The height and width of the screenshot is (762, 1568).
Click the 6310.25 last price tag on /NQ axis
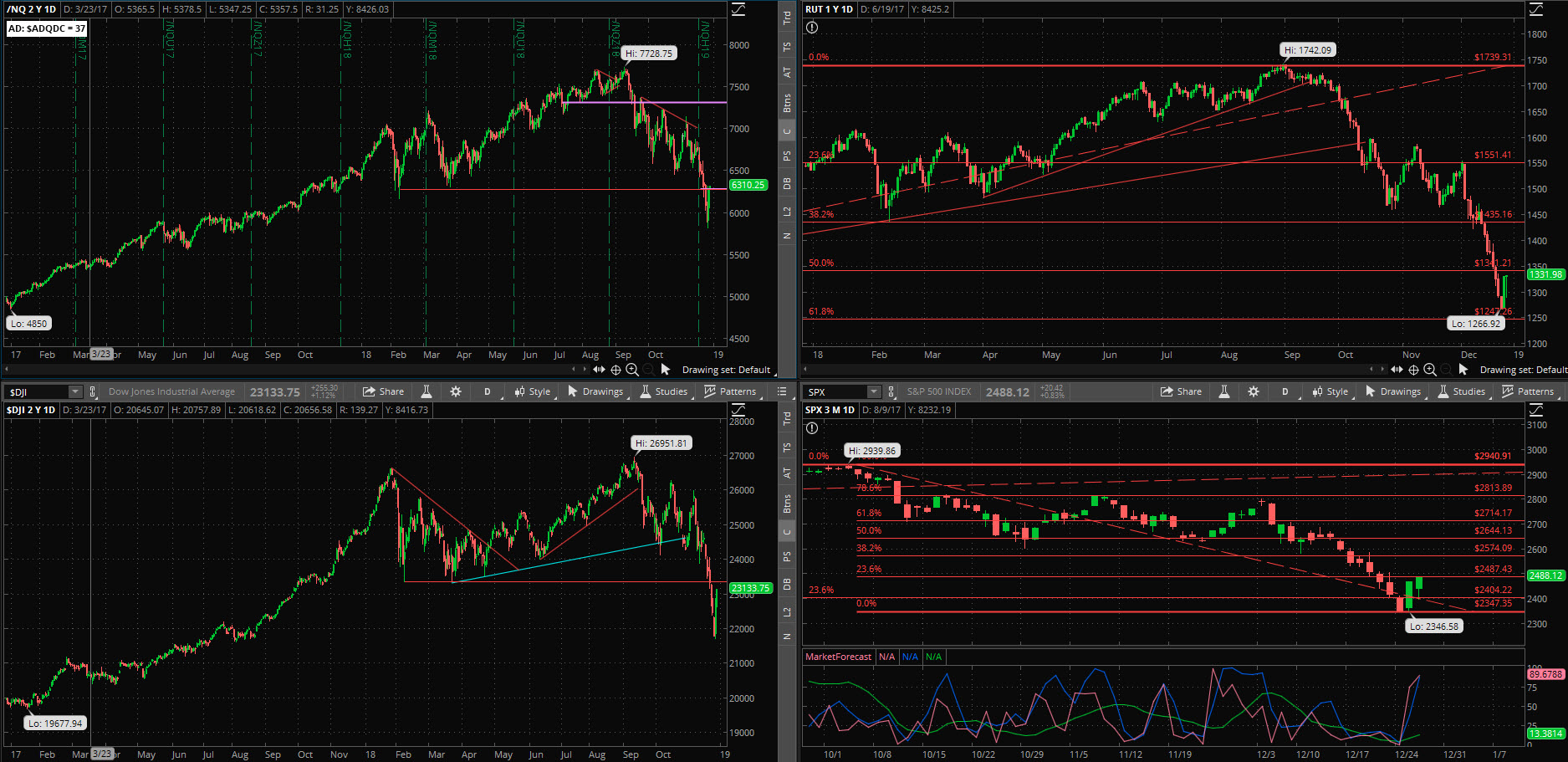pos(748,185)
